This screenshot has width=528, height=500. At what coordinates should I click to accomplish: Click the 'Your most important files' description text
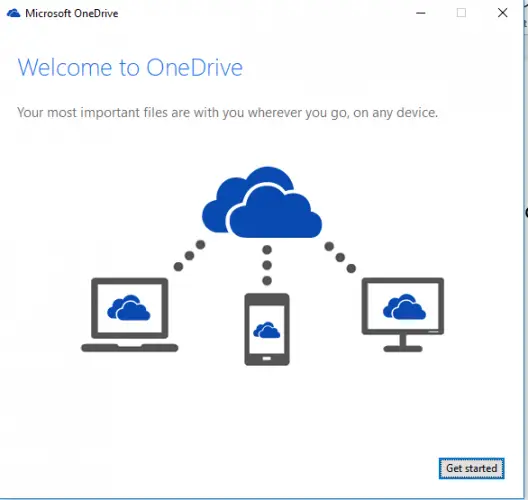click(228, 112)
